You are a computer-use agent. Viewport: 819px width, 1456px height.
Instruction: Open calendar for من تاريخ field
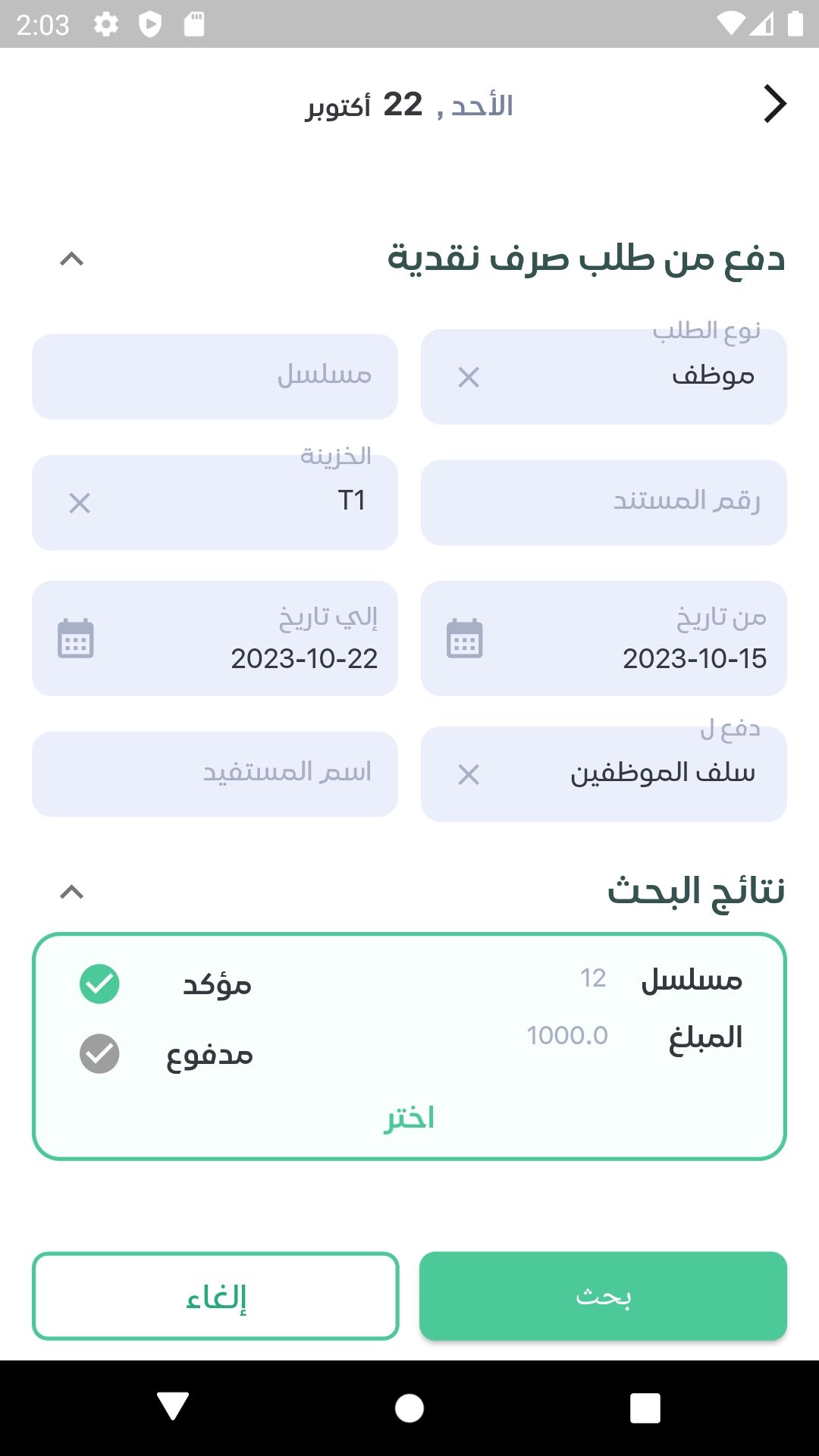[x=465, y=639]
